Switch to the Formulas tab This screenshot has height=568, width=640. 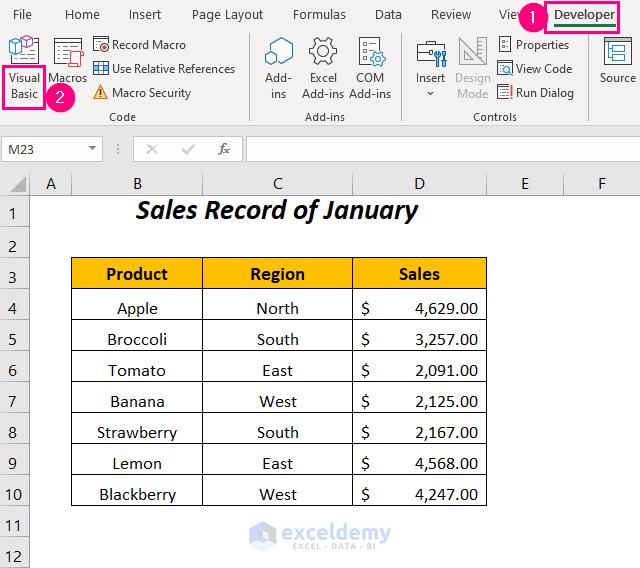coord(319,15)
